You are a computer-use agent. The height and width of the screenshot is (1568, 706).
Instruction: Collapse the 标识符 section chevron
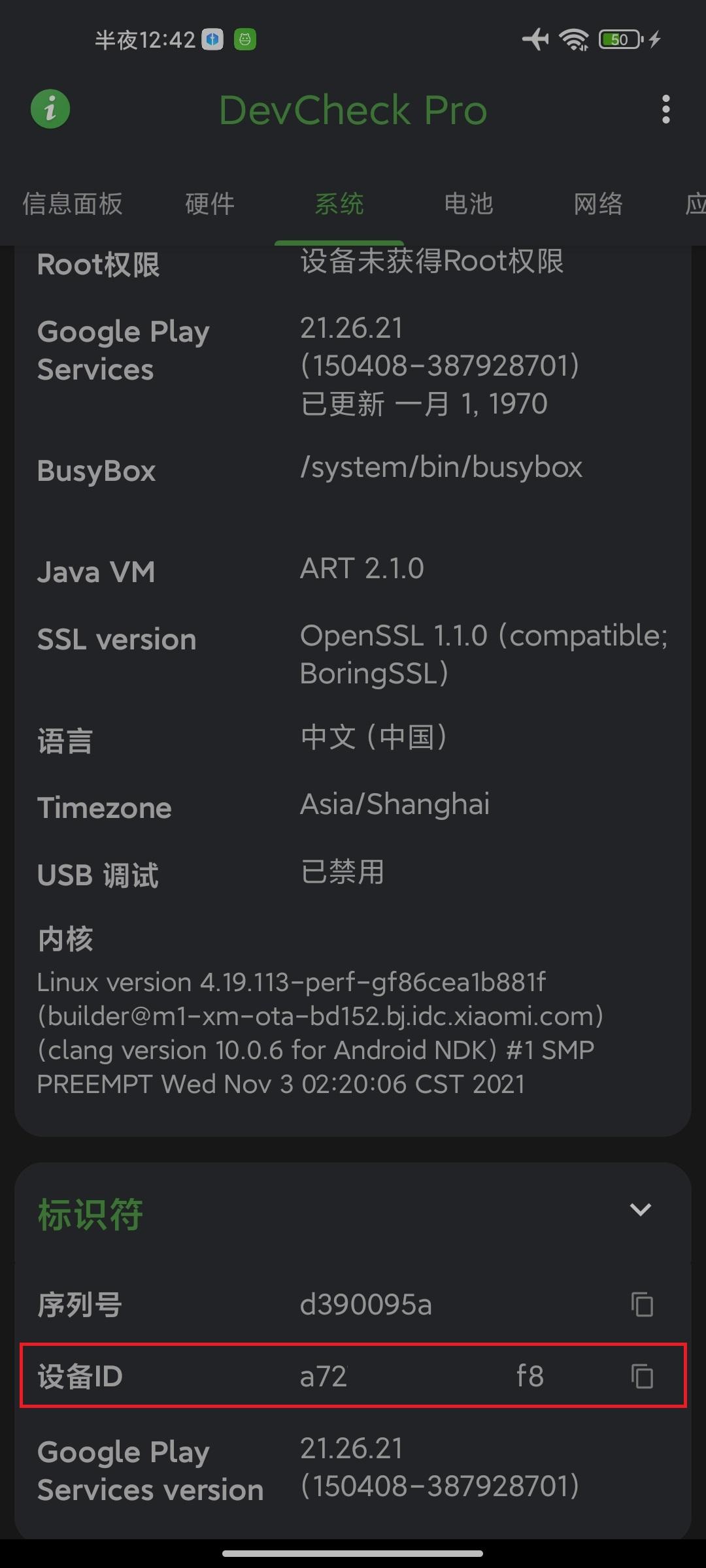[x=640, y=1209]
